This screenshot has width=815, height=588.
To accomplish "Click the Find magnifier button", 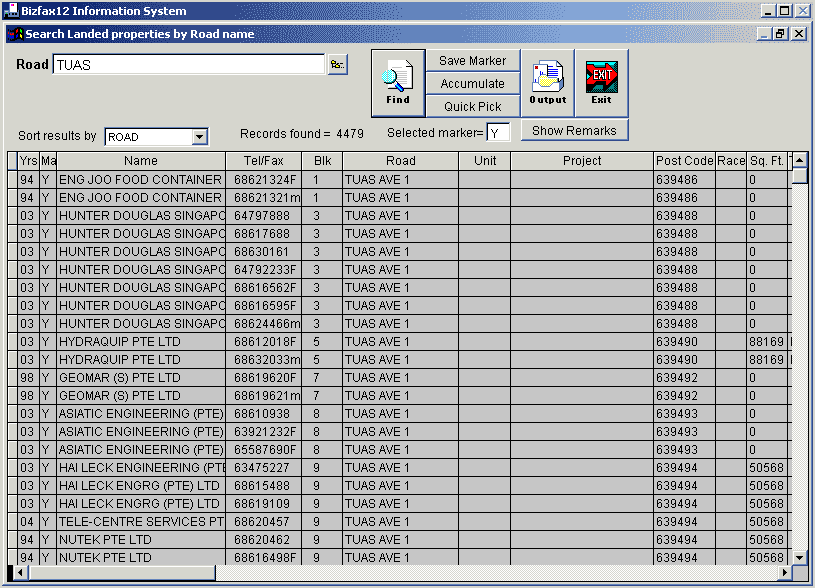I will pos(398,83).
